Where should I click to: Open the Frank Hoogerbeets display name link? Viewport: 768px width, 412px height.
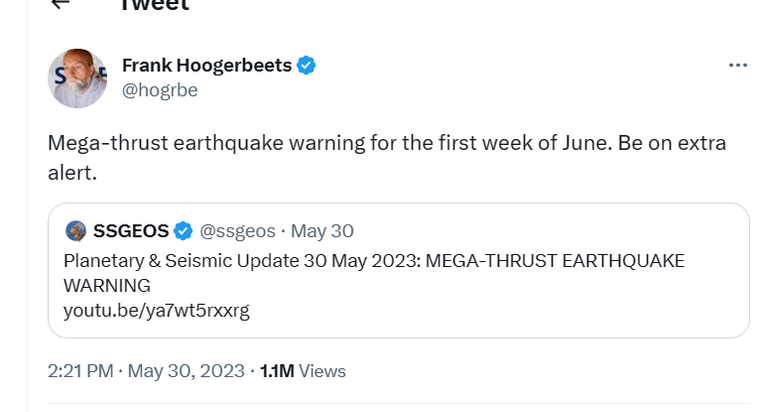click(207, 66)
